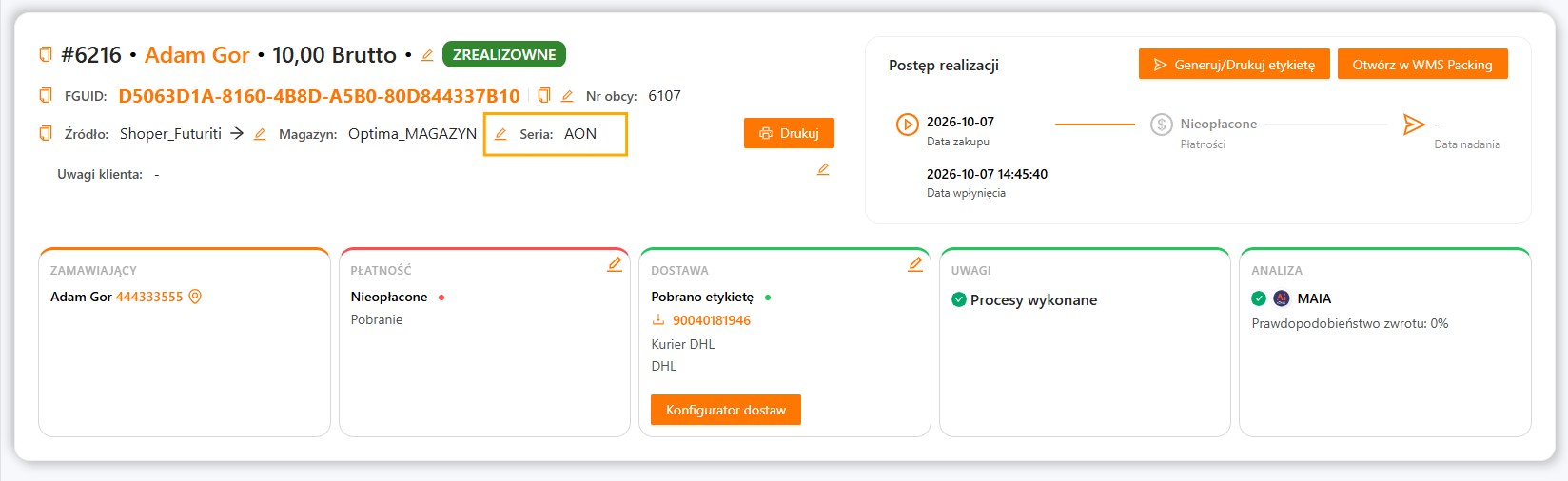Download label icon beside 90040181946
The image size is (1568, 481).
658,320
